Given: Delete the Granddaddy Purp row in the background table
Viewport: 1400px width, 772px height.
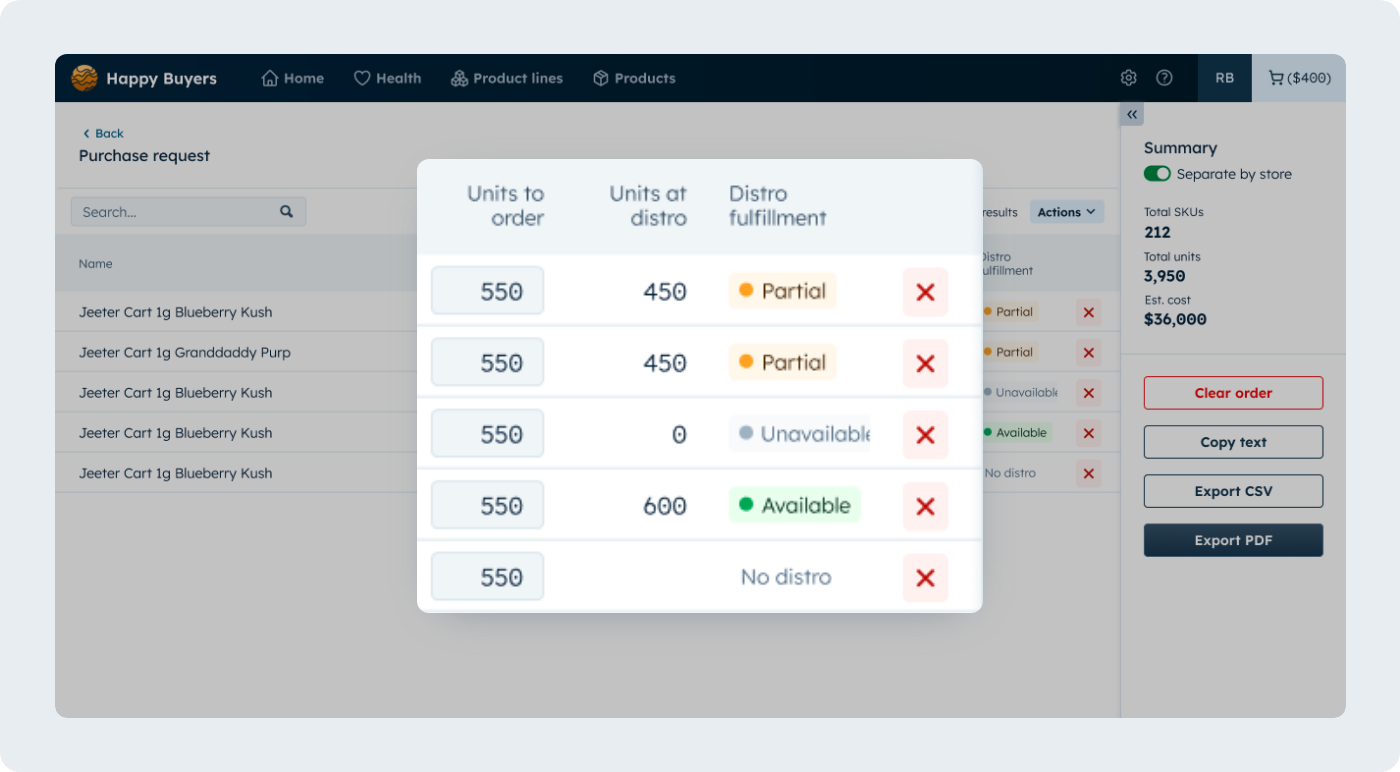Looking at the screenshot, I should tap(1089, 353).
